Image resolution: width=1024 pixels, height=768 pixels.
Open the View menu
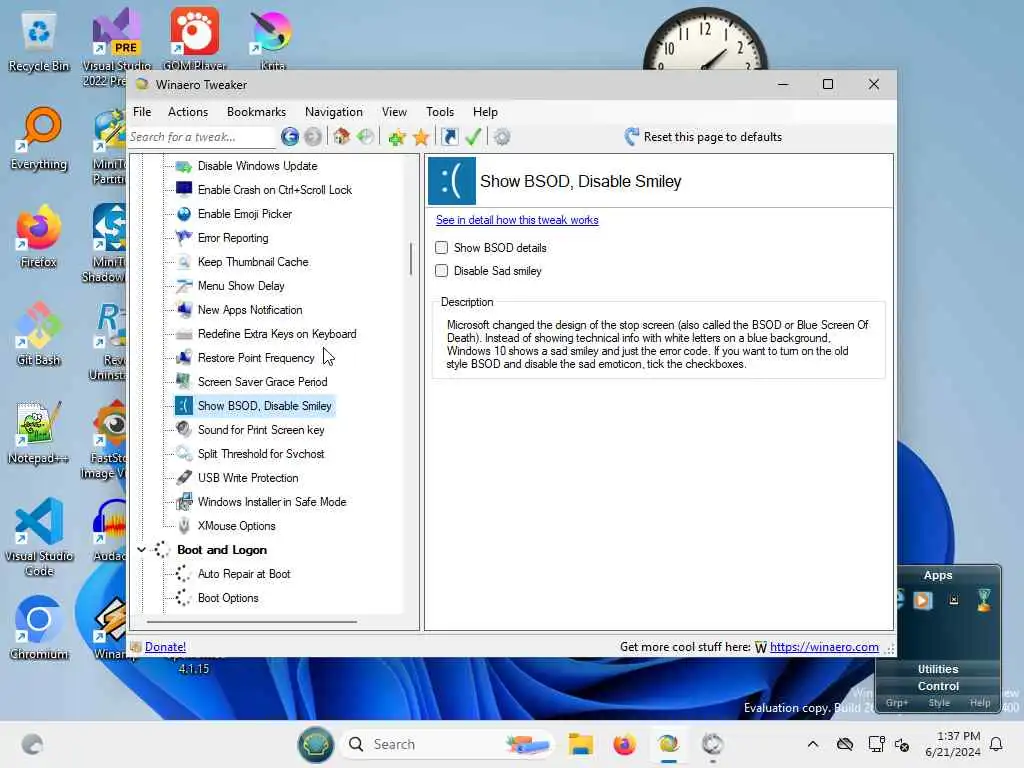coord(394,112)
